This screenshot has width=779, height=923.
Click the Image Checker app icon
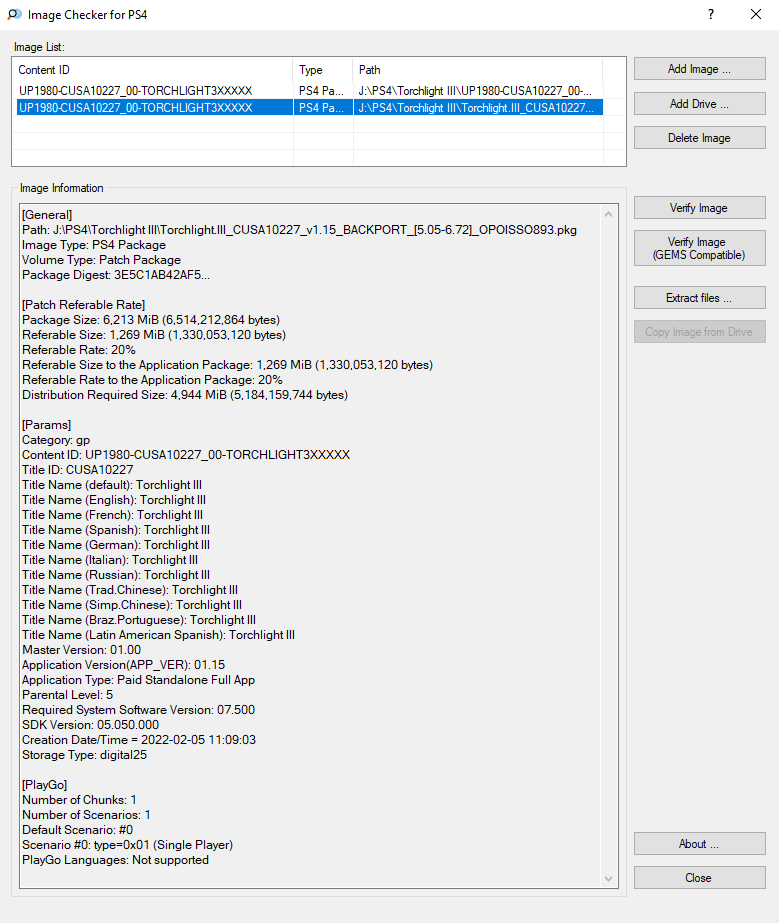14,15
